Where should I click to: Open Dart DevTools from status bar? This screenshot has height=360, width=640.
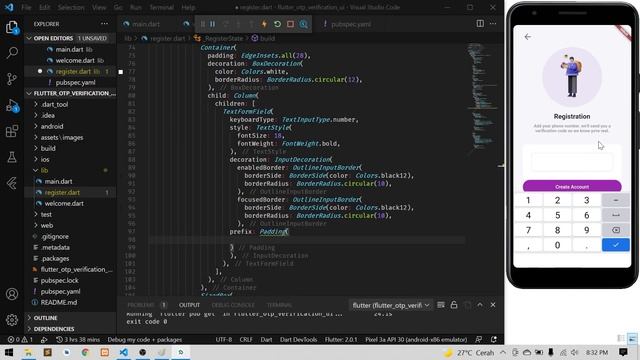(298, 339)
